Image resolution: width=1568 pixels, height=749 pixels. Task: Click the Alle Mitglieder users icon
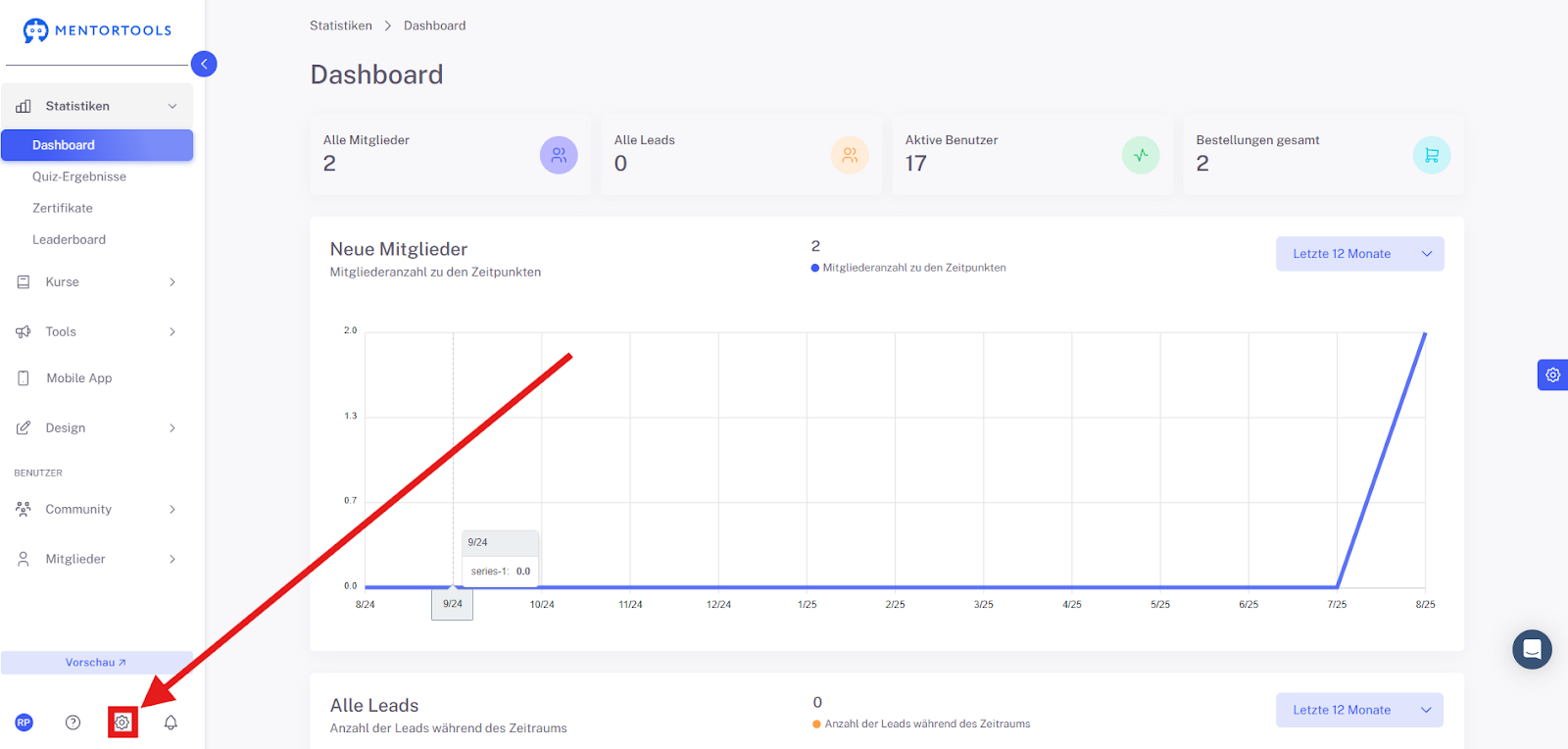click(x=559, y=155)
